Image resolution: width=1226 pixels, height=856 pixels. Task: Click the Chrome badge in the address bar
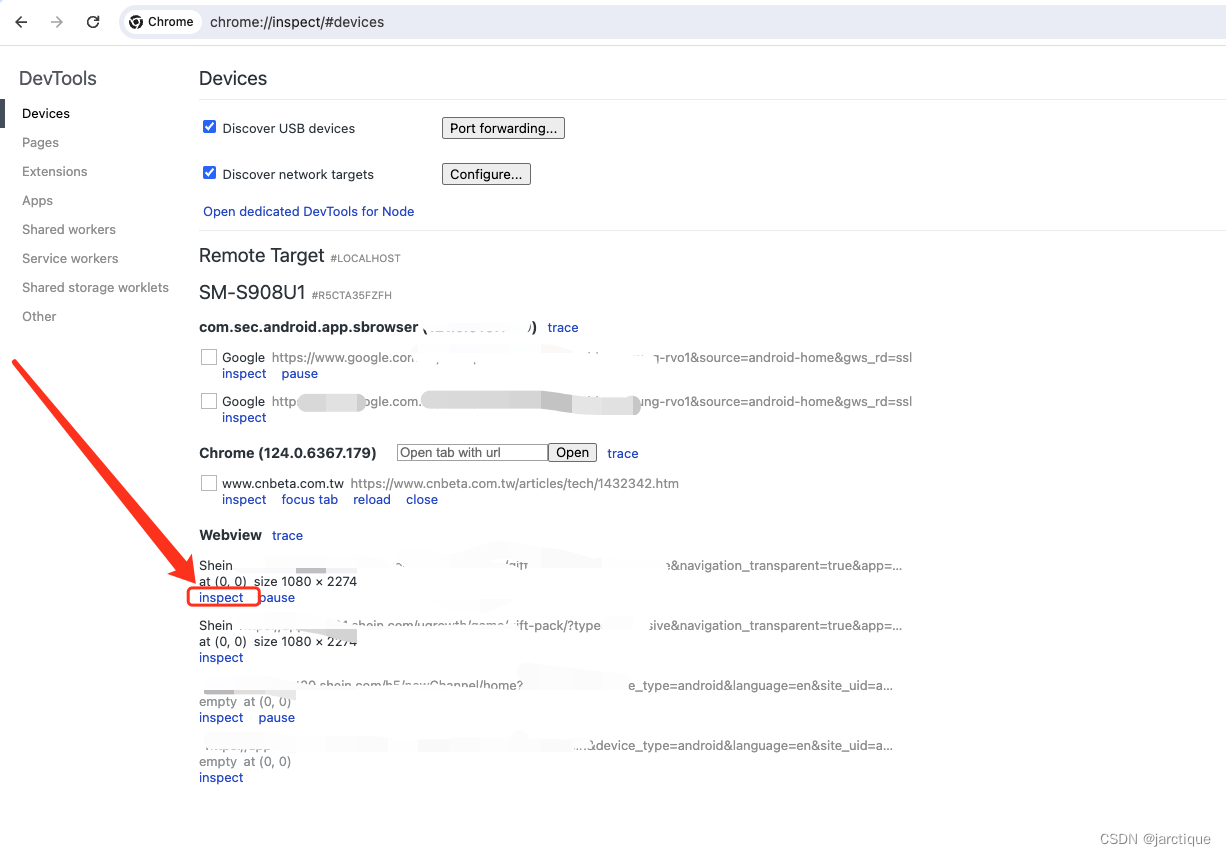click(x=161, y=21)
